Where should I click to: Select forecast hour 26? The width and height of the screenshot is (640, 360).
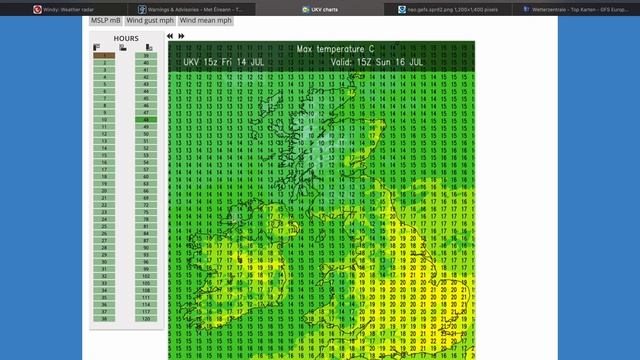(x=104, y=233)
